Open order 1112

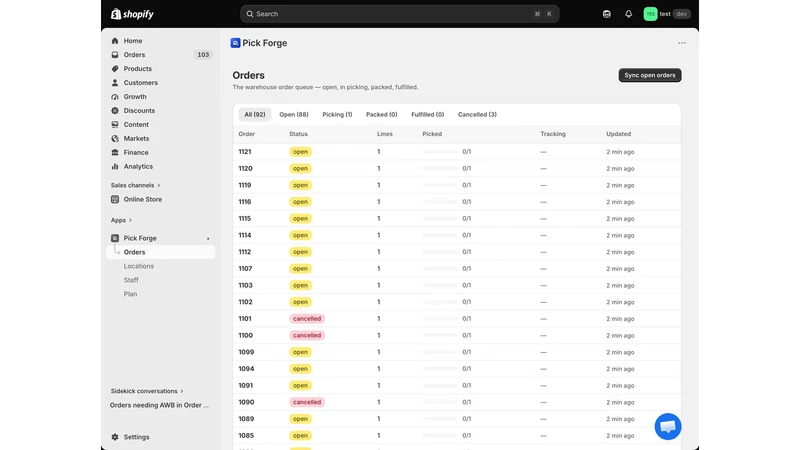(457, 252)
